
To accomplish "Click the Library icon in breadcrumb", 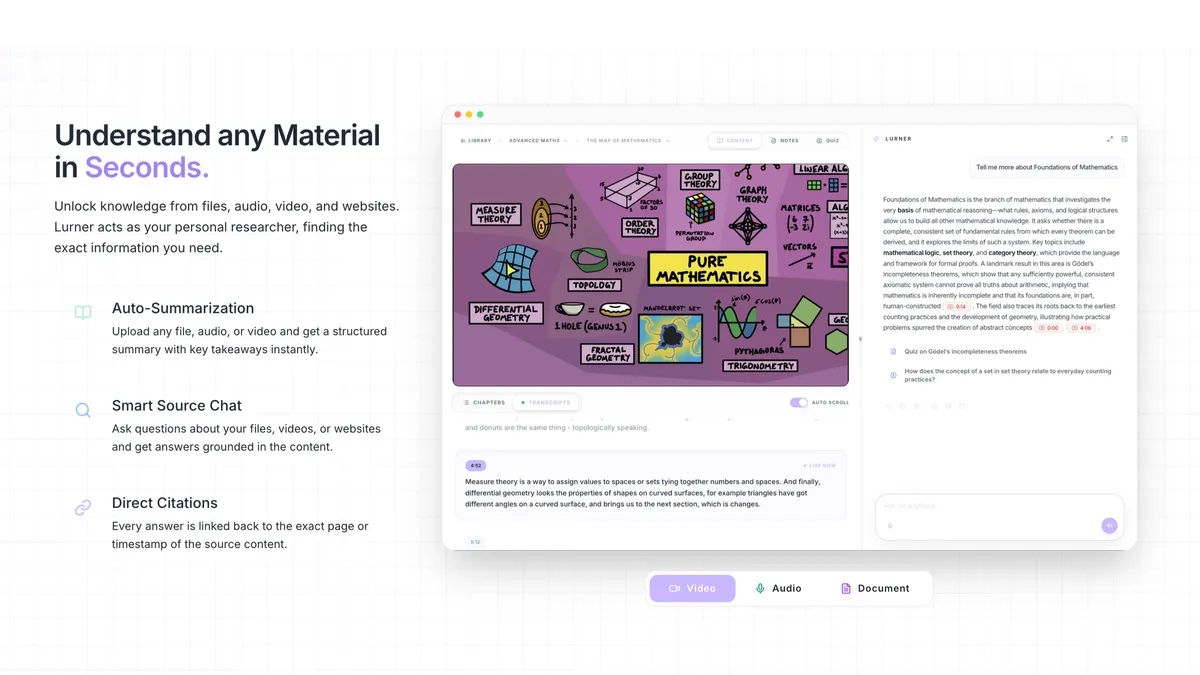I will [x=463, y=141].
